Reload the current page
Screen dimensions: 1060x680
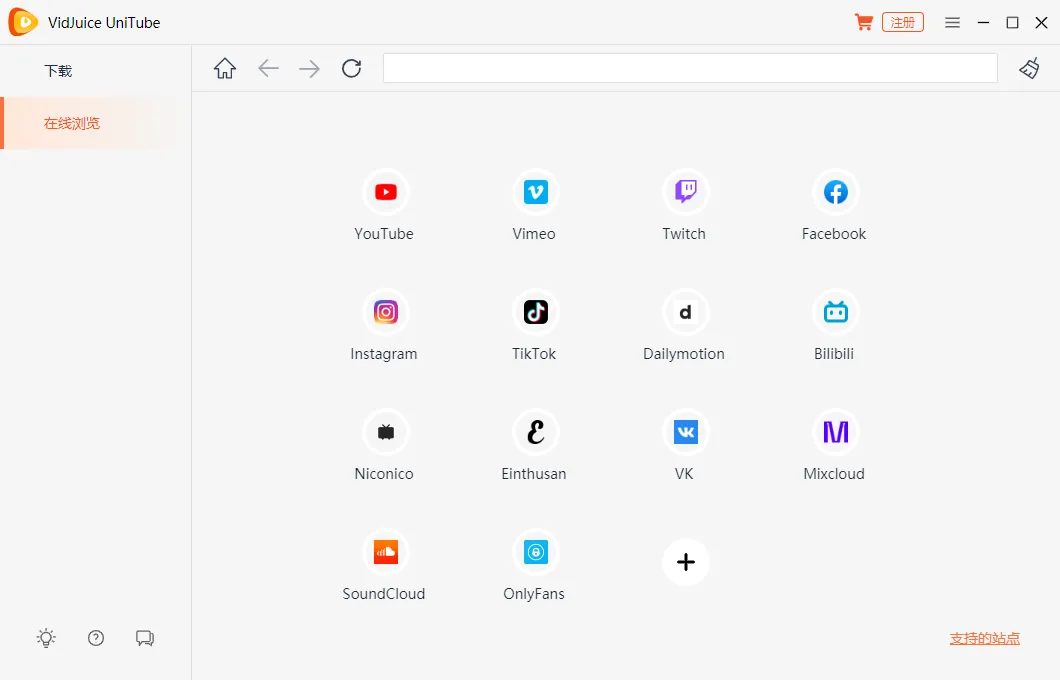(352, 68)
